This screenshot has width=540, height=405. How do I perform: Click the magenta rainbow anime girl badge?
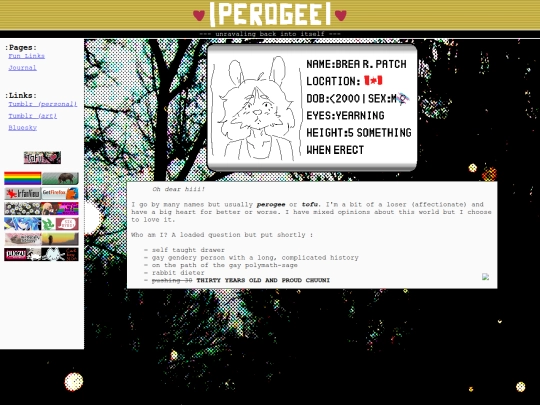tap(60, 209)
